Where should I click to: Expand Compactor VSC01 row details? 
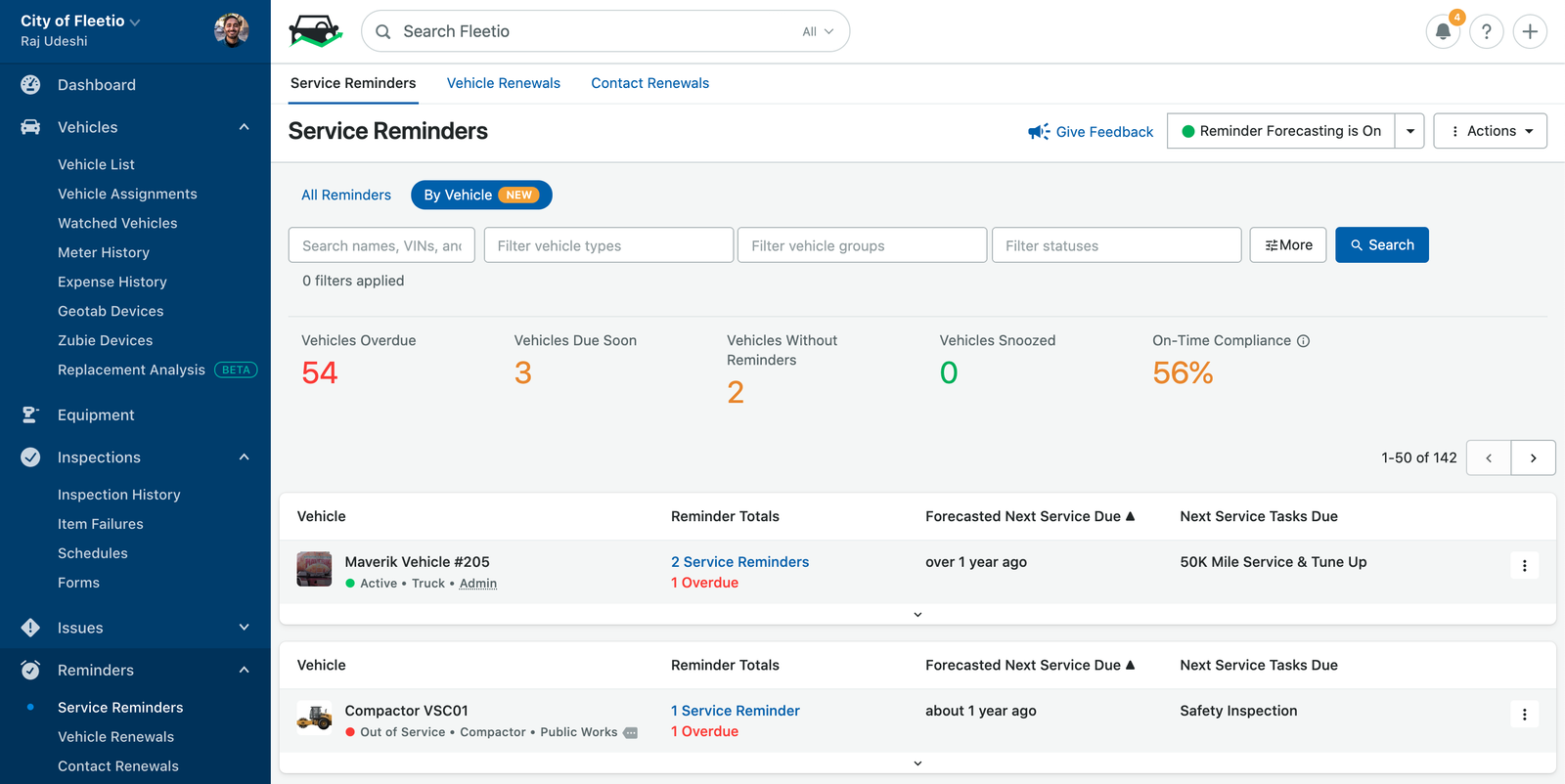pos(917,763)
